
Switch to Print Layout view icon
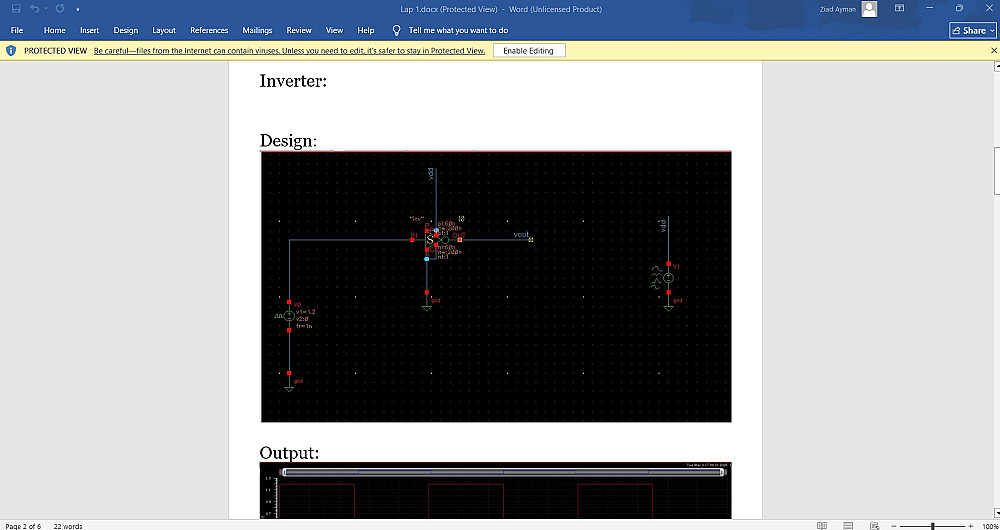click(848, 526)
